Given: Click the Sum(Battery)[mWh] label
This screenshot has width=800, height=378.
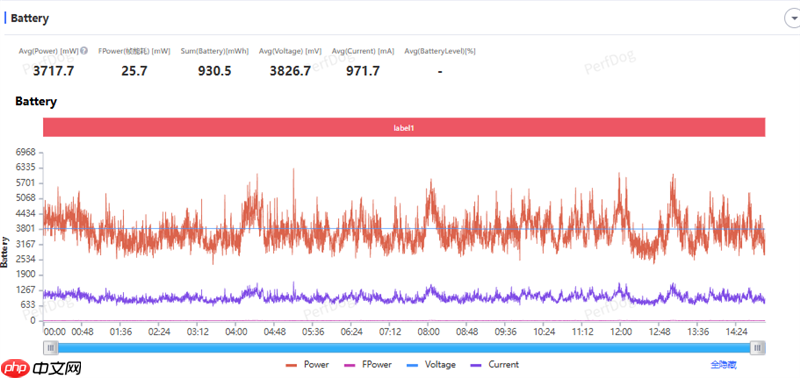Looking at the screenshot, I should coord(214,51).
